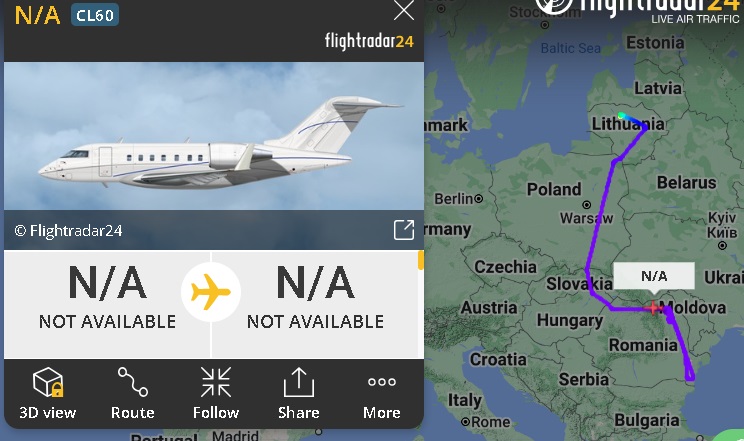
Task: Click the red aircraft marker near Moldova
Action: (x=653, y=308)
